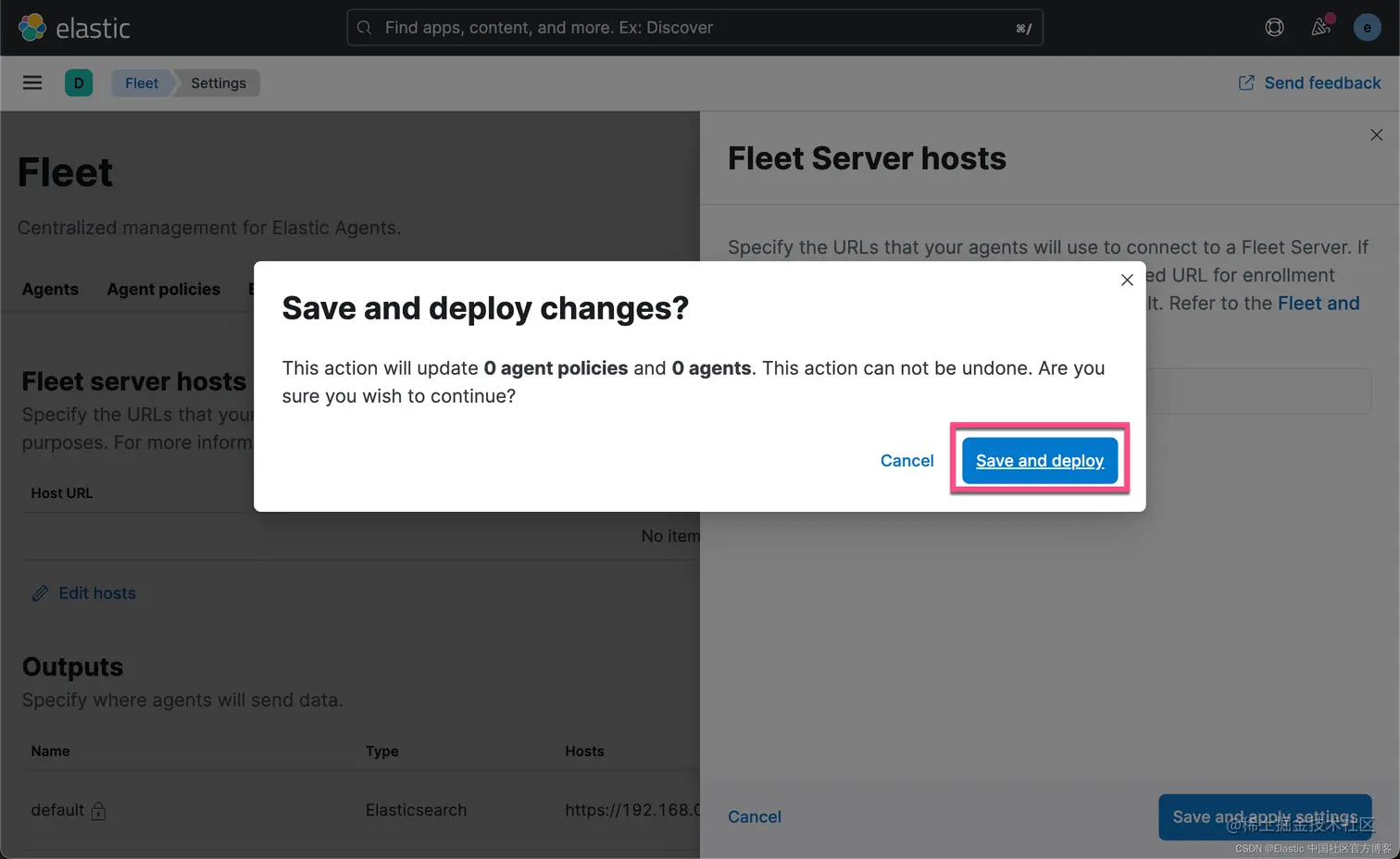This screenshot has width=1400, height=859.
Task: Close the Fleet Server hosts flyout
Action: pos(1376,135)
